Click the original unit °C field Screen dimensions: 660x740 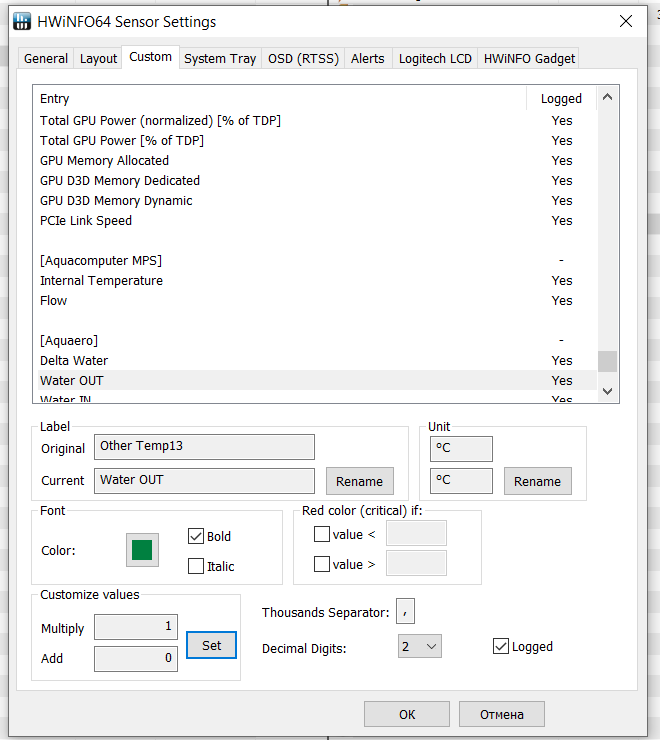461,448
